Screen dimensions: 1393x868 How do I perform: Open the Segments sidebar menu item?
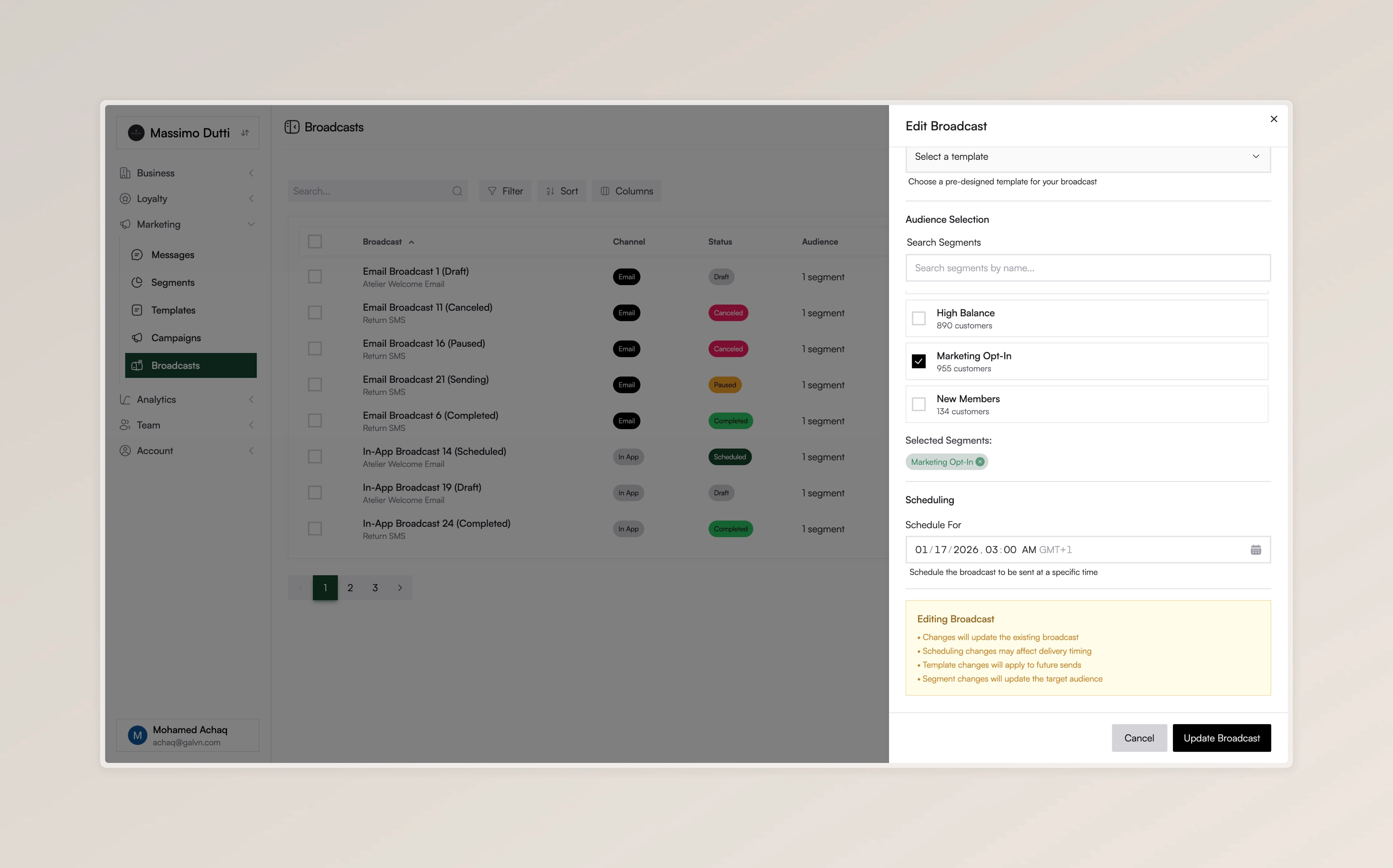tap(173, 282)
